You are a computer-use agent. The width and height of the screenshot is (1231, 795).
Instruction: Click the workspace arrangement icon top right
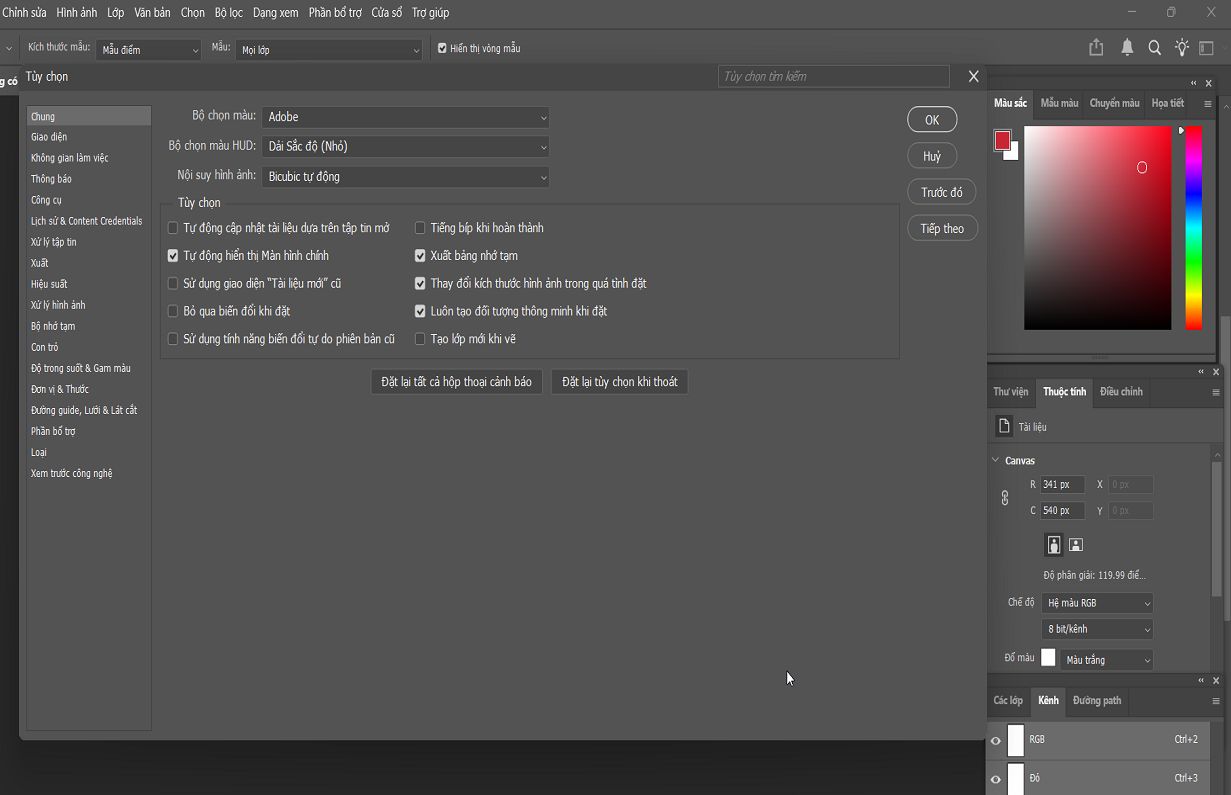pyautogui.click(x=1208, y=47)
